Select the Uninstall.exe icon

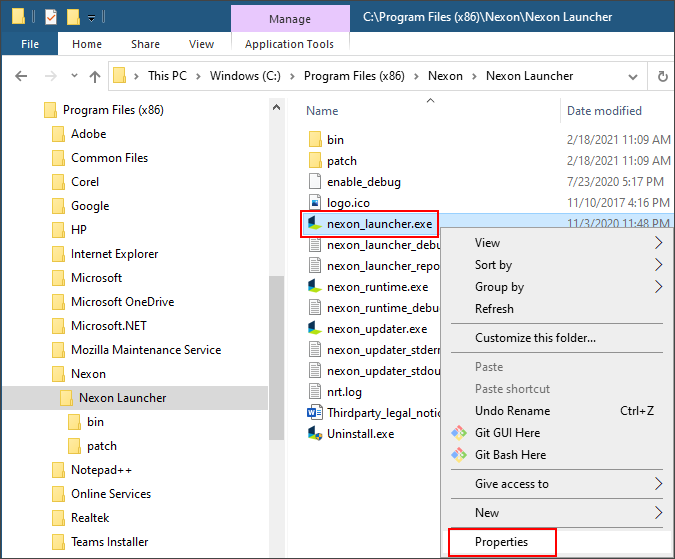[x=315, y=433]
